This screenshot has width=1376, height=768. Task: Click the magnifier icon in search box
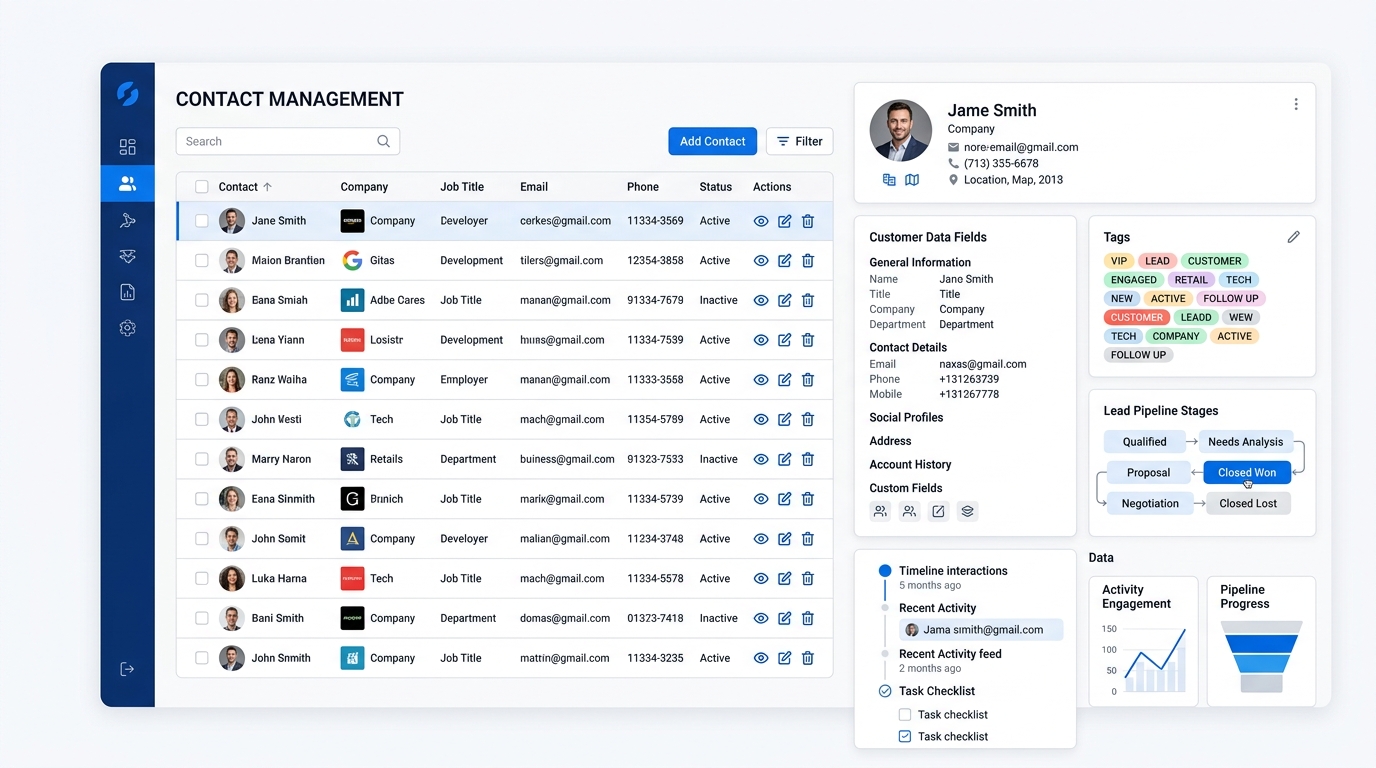pos(383,141)
